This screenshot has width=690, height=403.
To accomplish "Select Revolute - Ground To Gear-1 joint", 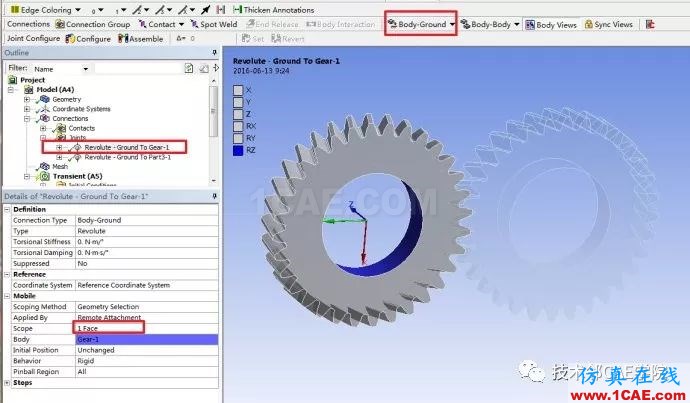I will 127,147.
